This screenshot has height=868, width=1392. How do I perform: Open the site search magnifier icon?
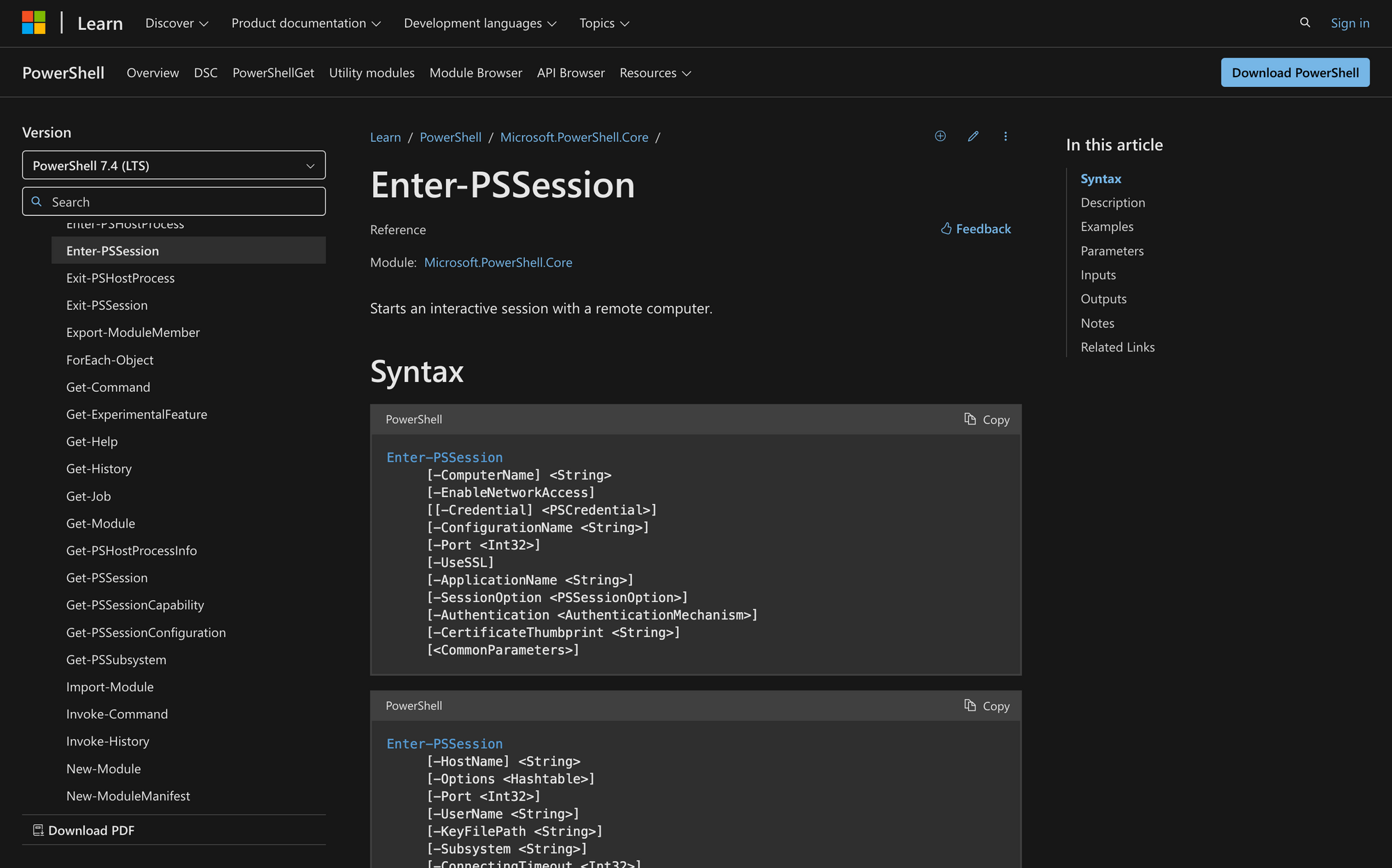point(1305,22)
